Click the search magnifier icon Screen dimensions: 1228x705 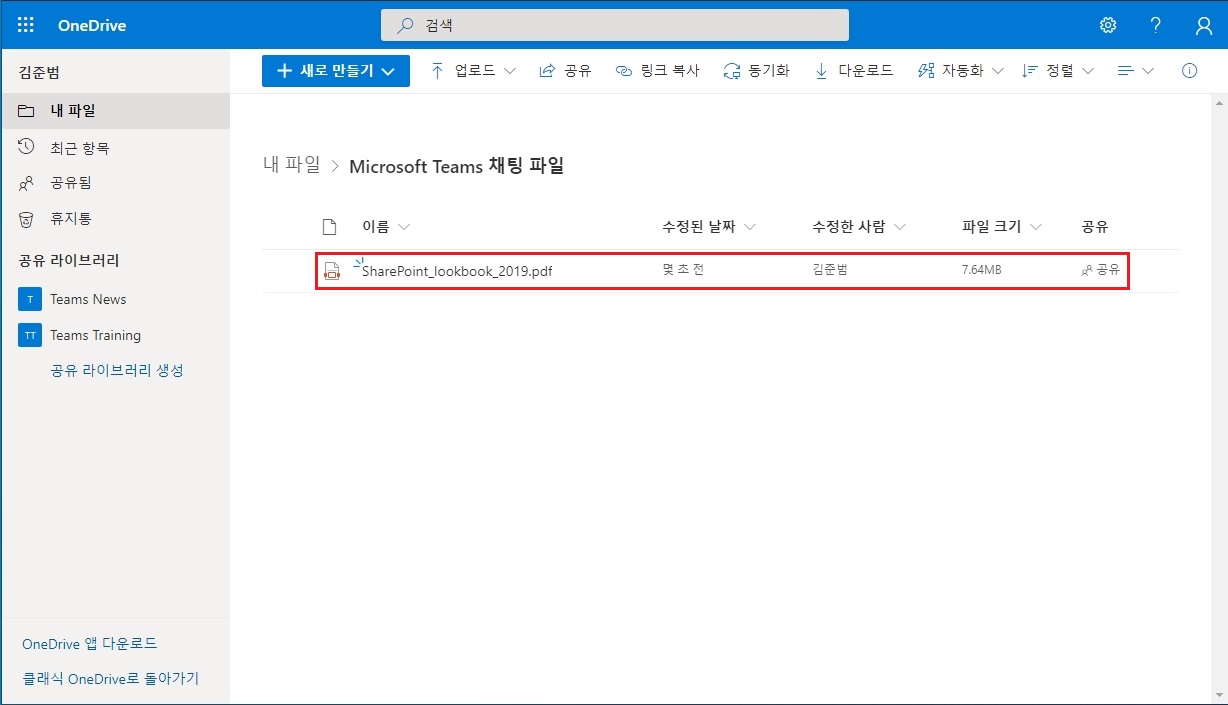pos(405,25)
